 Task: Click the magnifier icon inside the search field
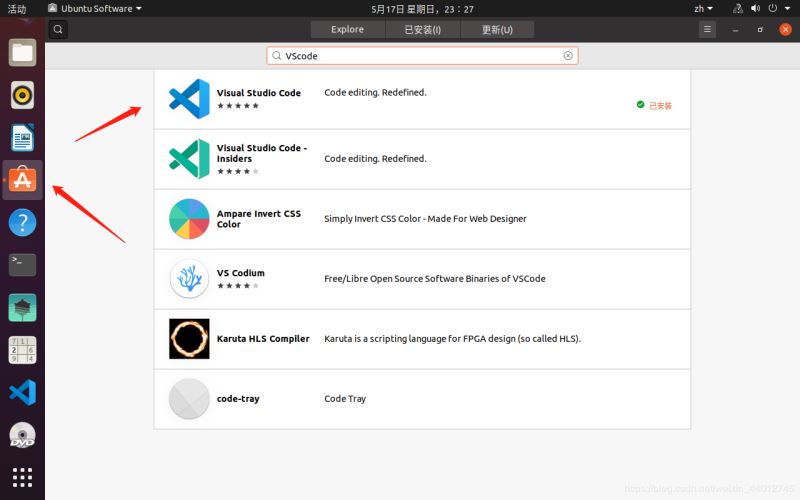[277, 56]
